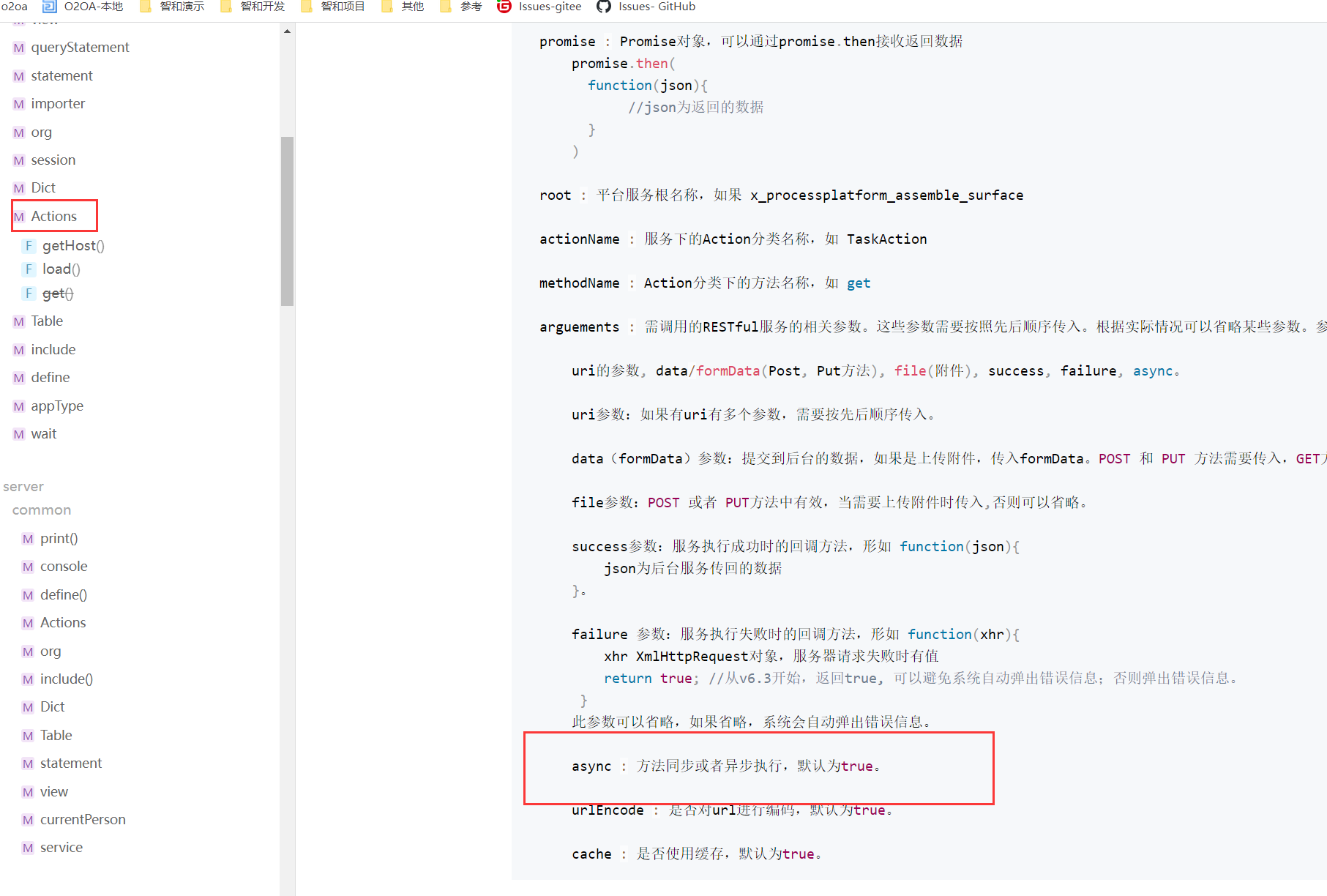Image resolution: width=1327 pixels, height=896 pixels.
Task: Open the session module page
Action: (x=53, y=160)
